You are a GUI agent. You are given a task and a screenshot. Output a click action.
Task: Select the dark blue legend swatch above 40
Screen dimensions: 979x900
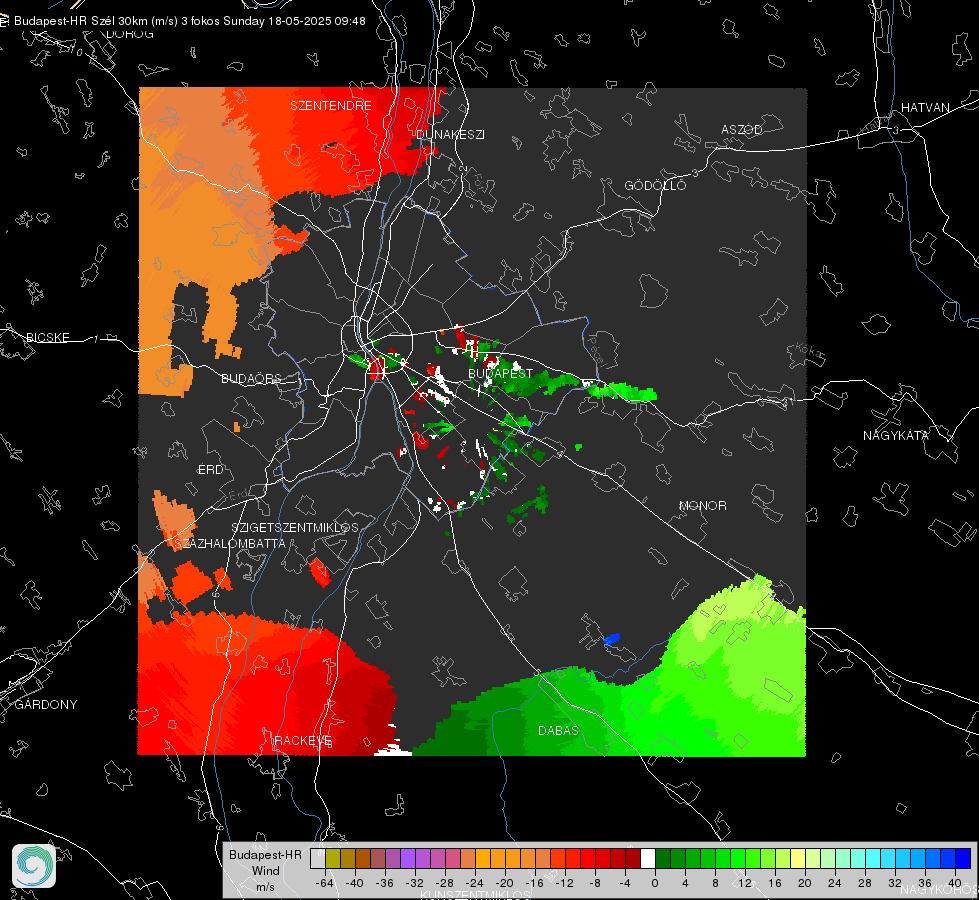[963, 858]
